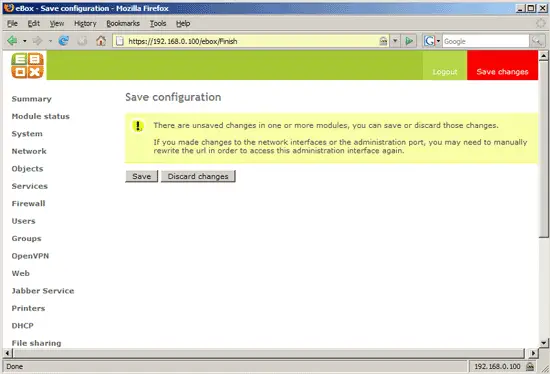Open the Bookmarks menu
Viewport: 550px width, 374px height.
pos(123,24)
